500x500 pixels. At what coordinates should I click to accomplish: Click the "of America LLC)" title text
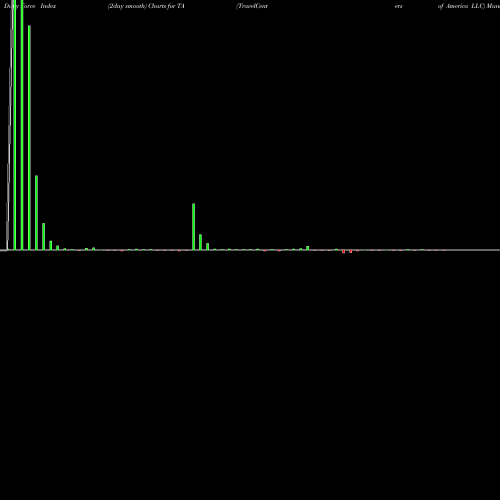461,6
